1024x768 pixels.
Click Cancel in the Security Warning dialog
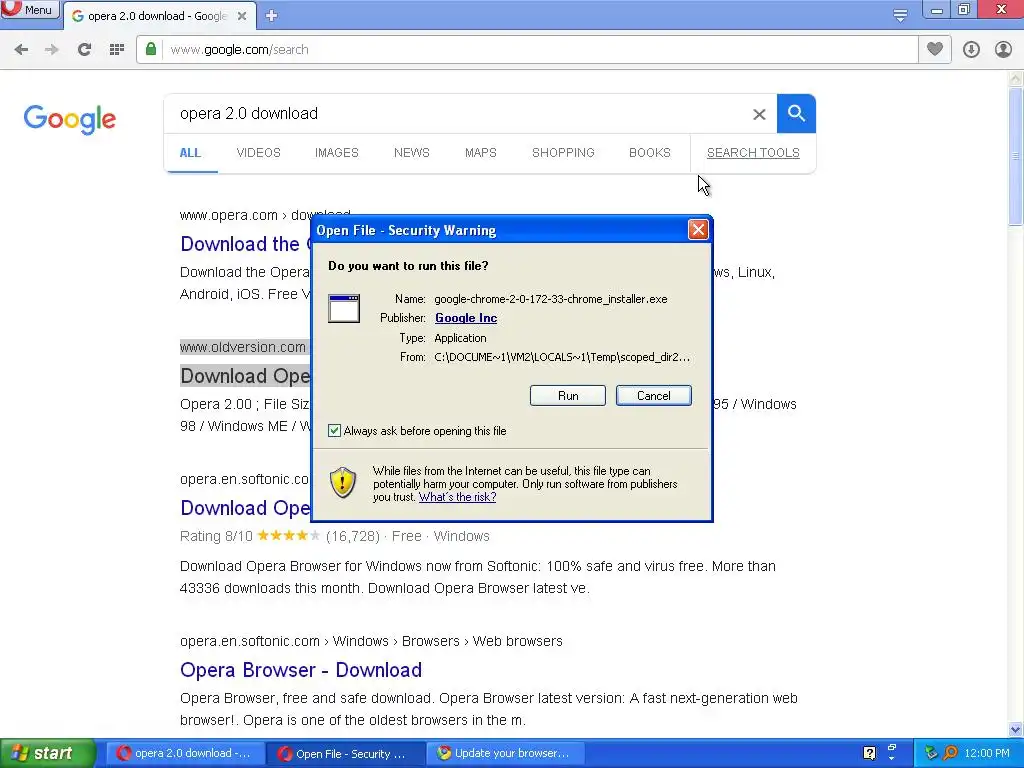(654, 396)
